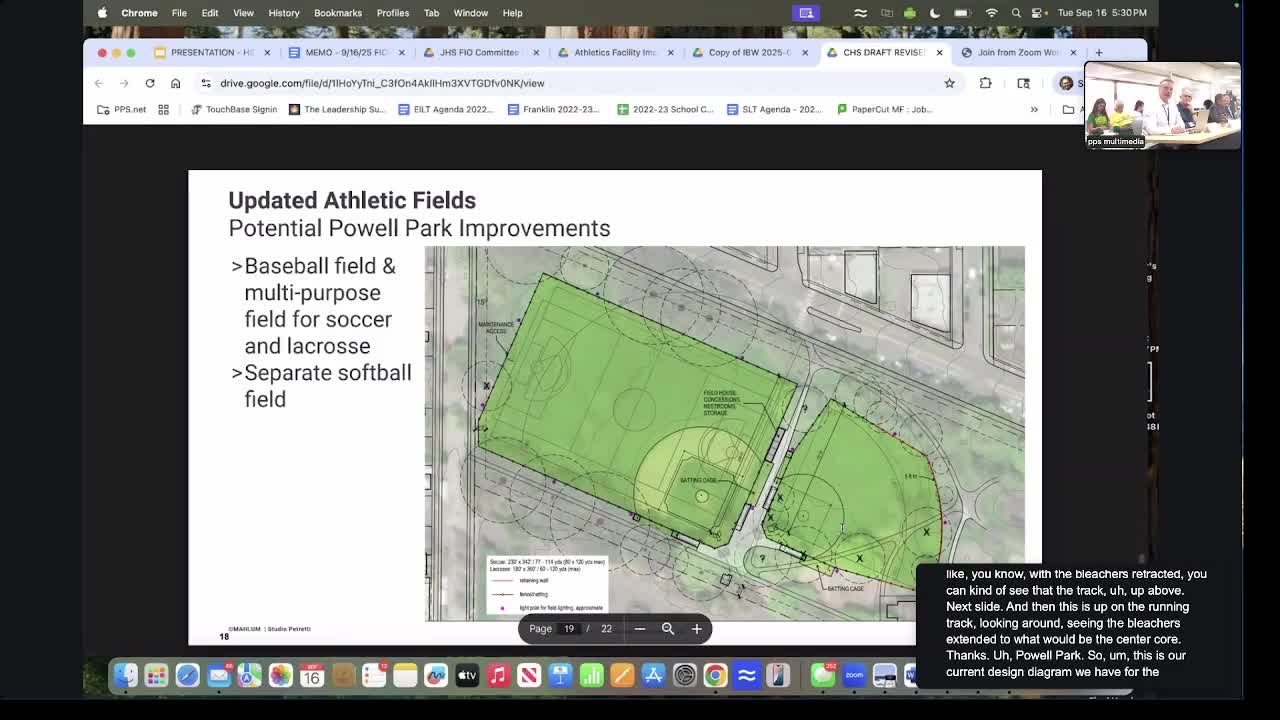Open the PPS.net bookmark
This screenshot has width=1280, height=720.
click(121, 109)
